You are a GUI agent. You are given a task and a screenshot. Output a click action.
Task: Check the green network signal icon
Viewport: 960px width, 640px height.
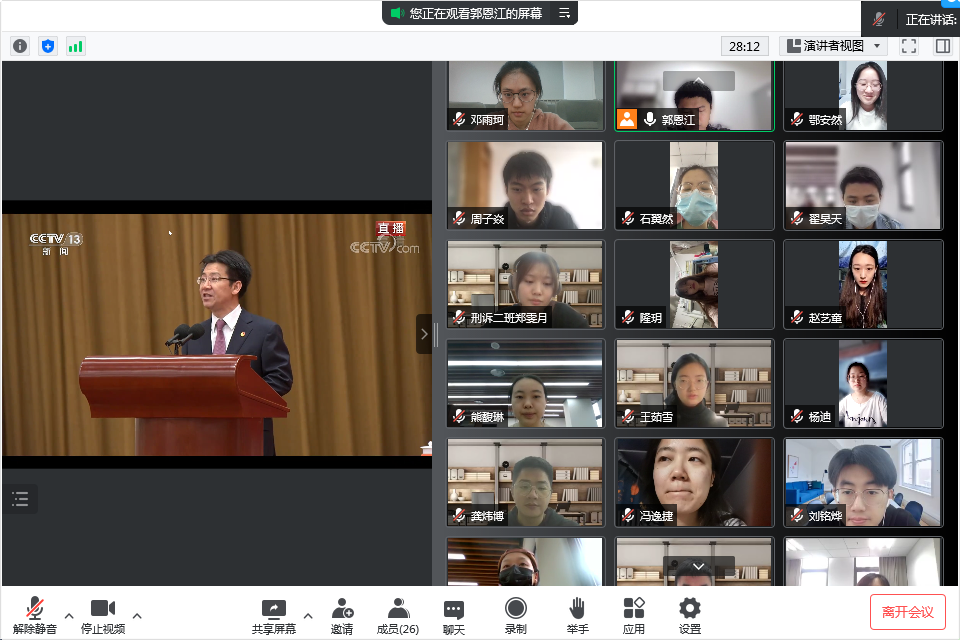76,46
